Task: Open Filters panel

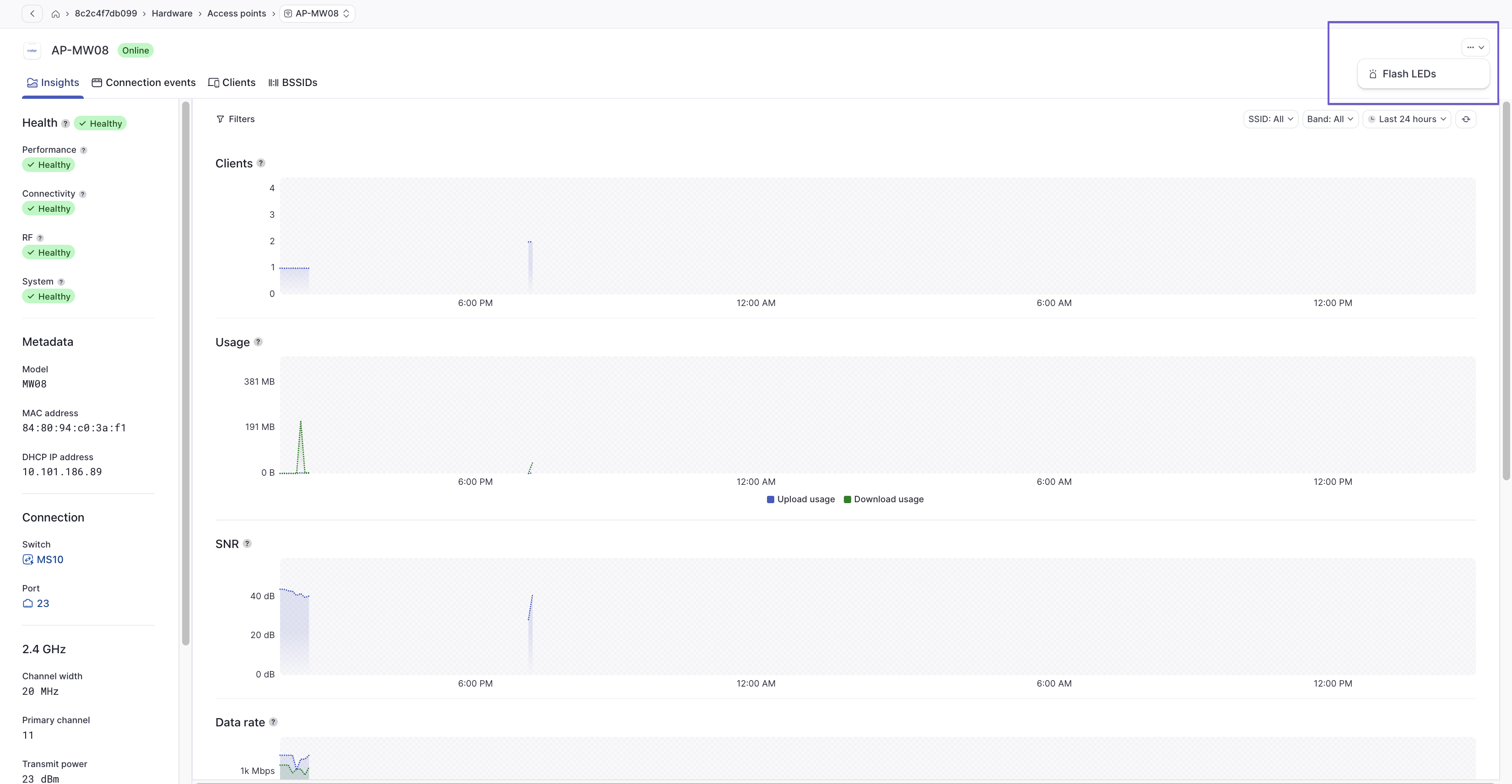Action: pos(235,119)
